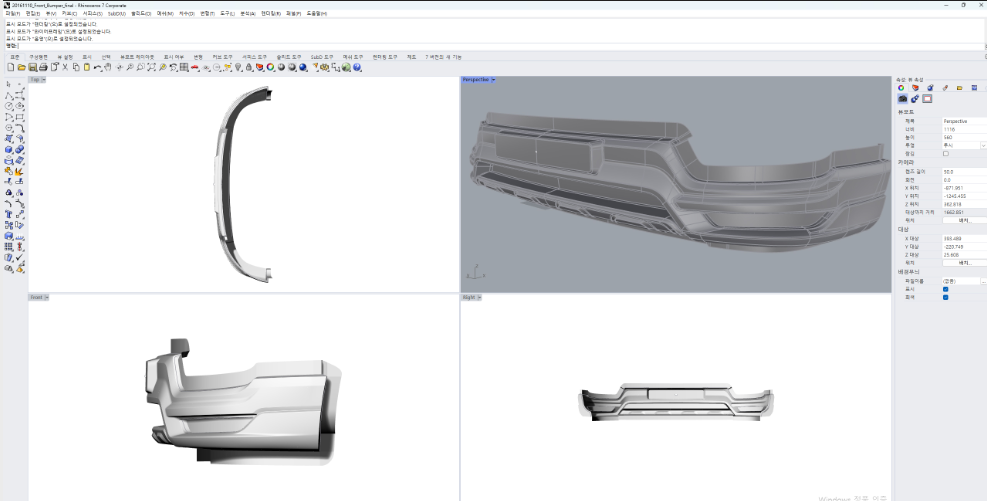Open the color wheel Materials icon

[270, 67]
